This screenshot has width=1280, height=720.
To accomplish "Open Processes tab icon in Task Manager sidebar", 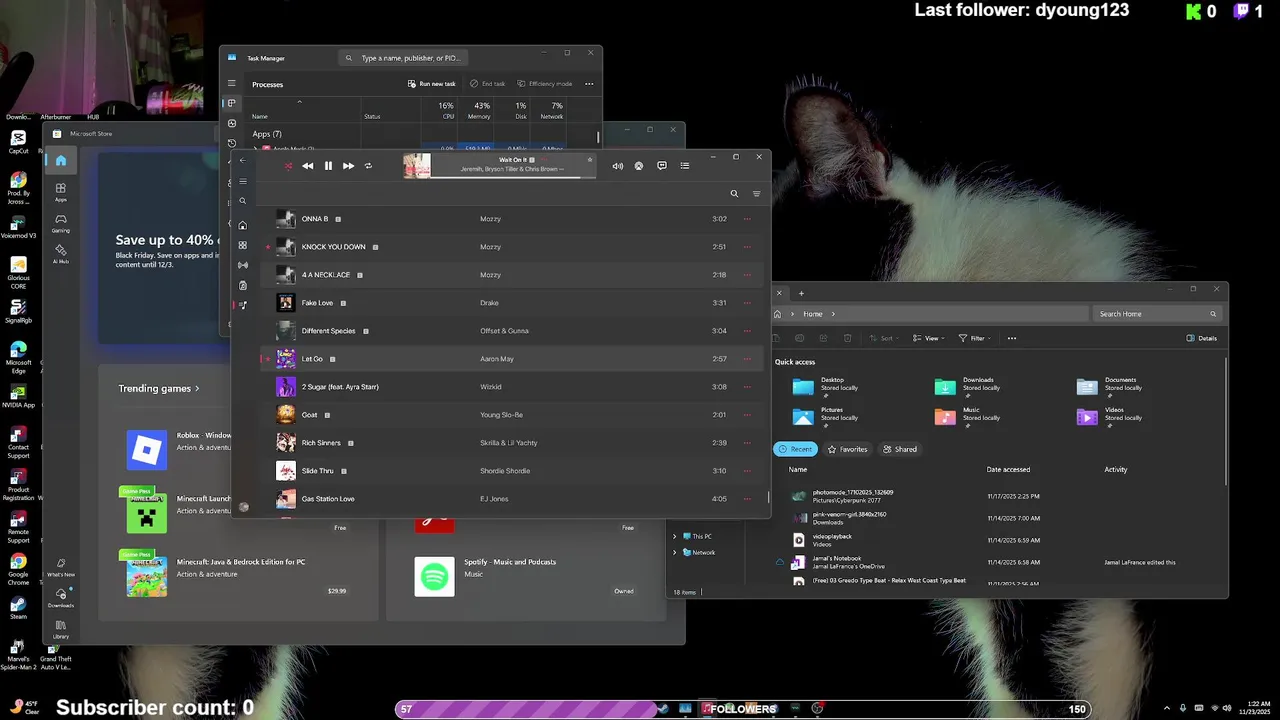I will click(232, 103).
